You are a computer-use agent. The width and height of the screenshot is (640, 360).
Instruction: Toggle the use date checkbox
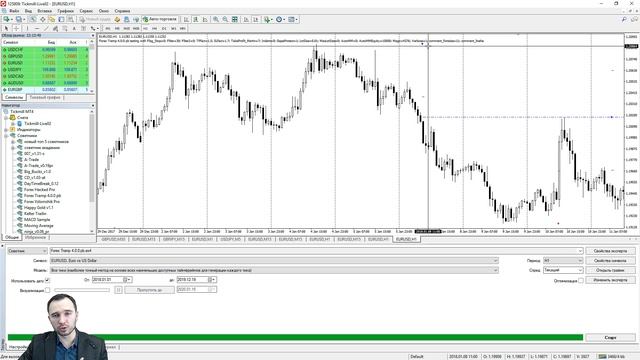[47, 280]
